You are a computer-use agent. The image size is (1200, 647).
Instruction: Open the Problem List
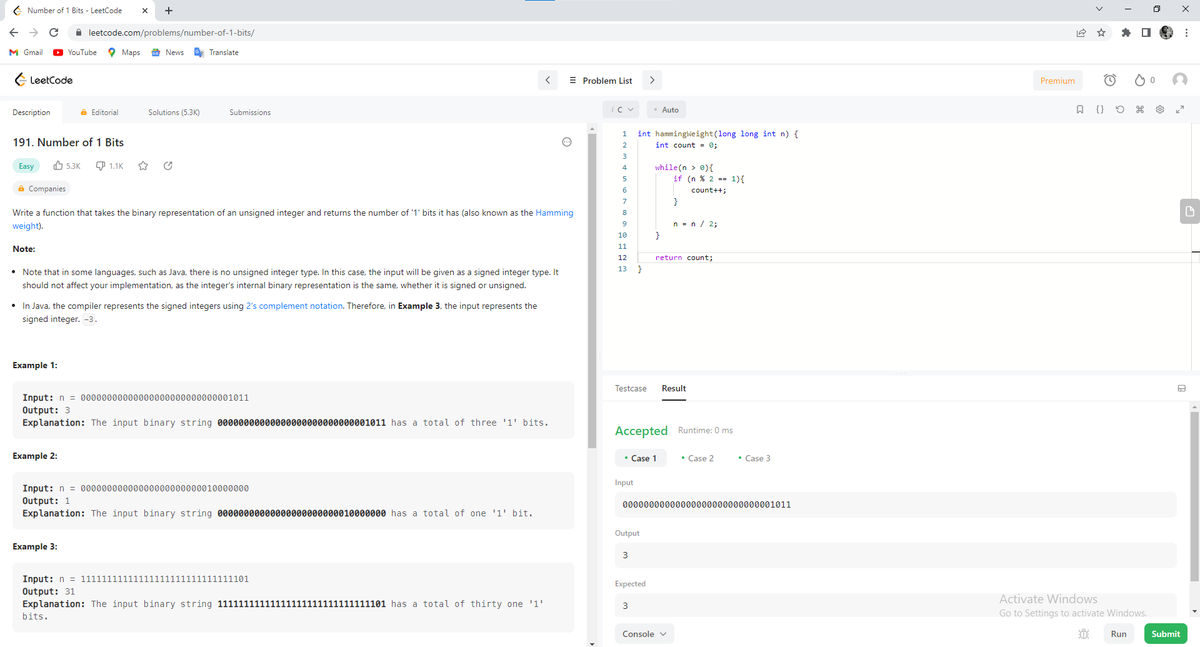[x=600, y=80]
